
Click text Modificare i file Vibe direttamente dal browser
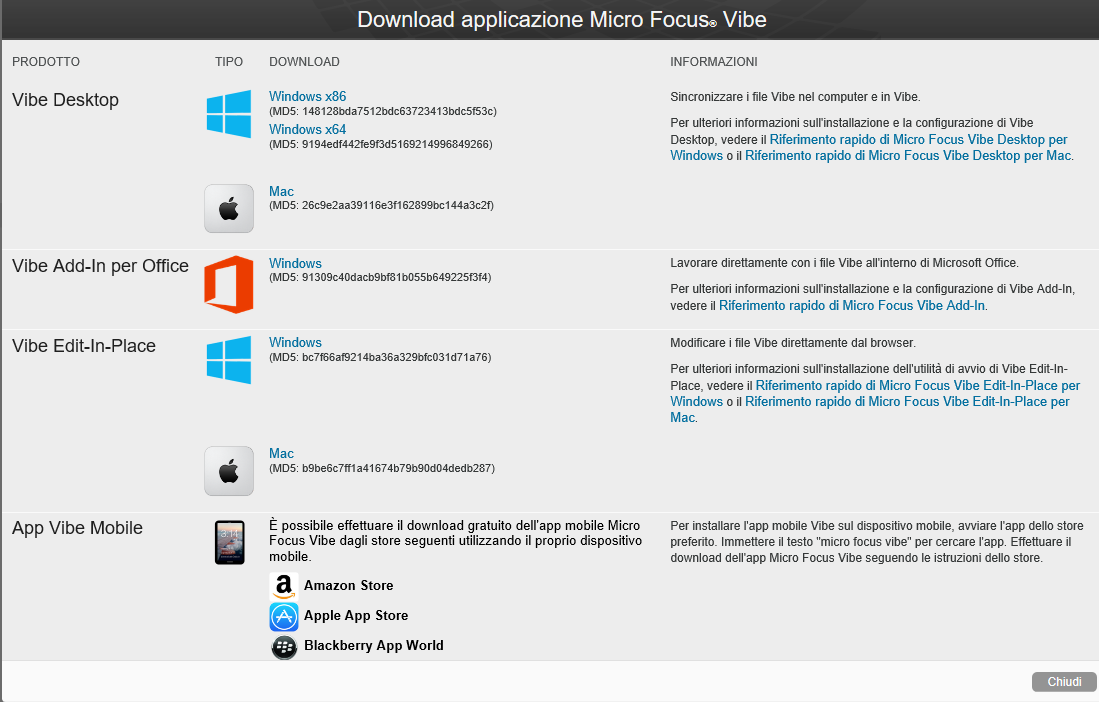pyautogui.click(x=793, y=343)
